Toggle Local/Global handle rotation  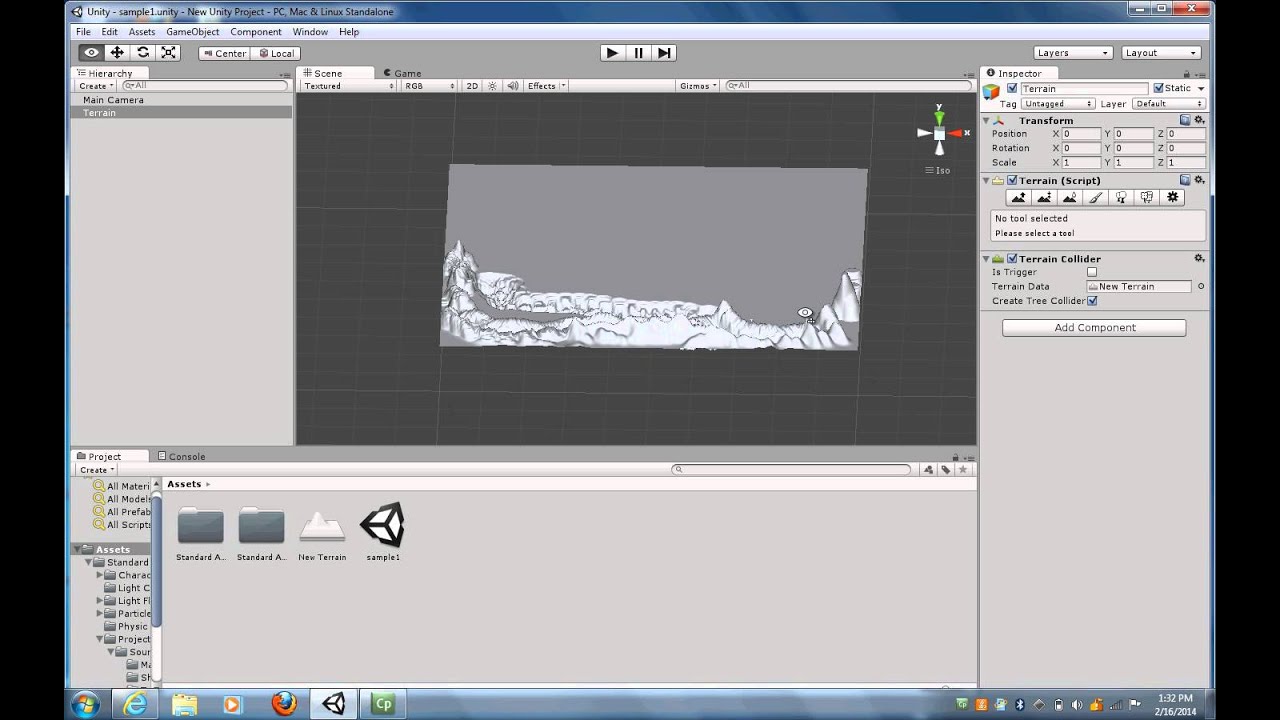(x=276, y=53)
